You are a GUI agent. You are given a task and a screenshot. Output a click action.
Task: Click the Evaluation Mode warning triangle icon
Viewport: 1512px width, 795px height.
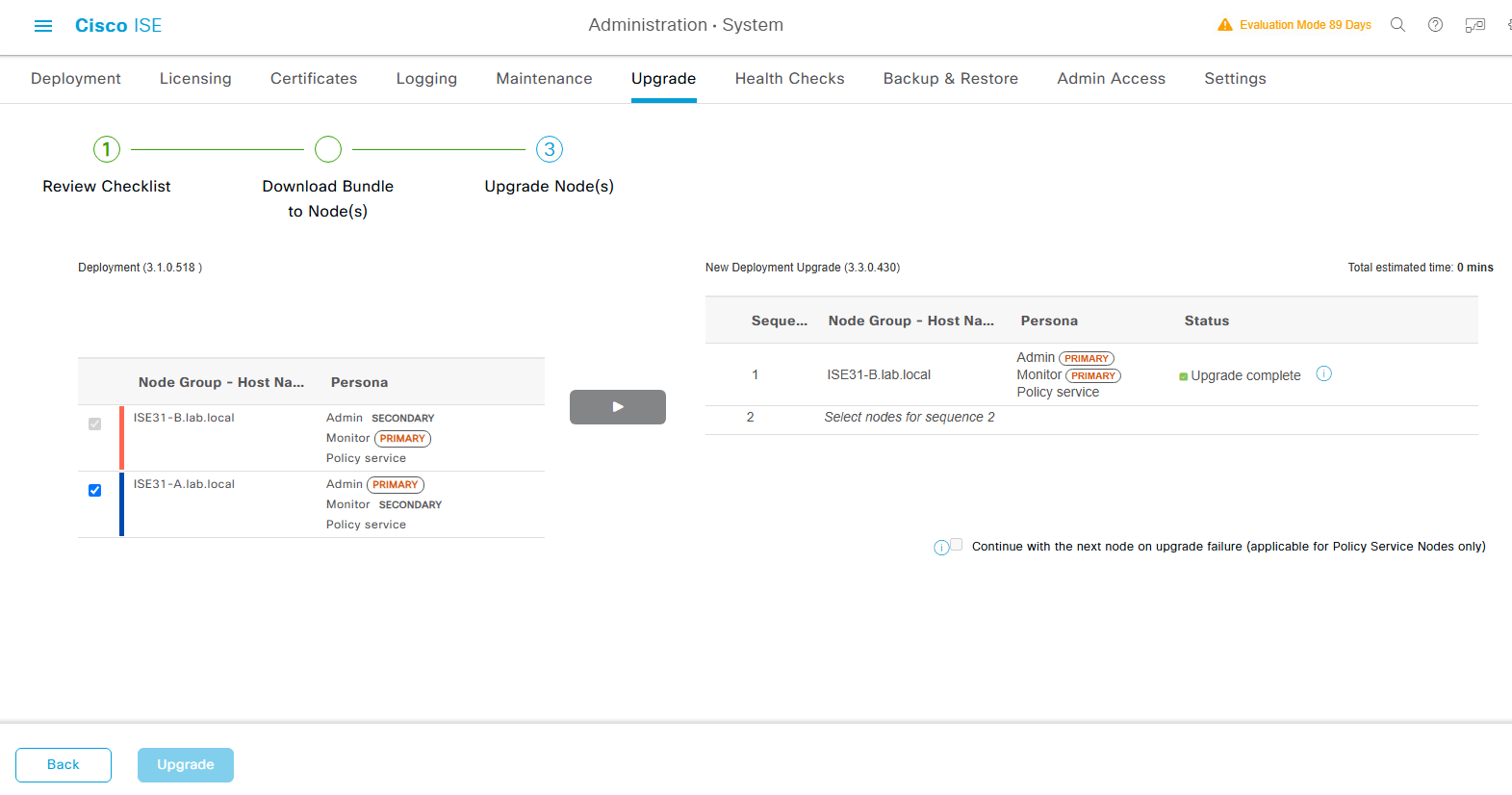click(1225, 25)
